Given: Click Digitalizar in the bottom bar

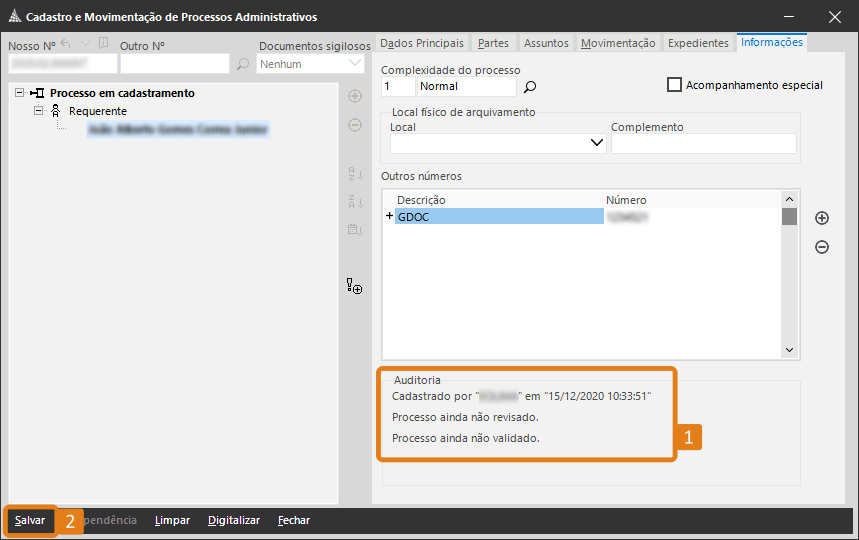Looking at the screenshot, I should 234,520.
